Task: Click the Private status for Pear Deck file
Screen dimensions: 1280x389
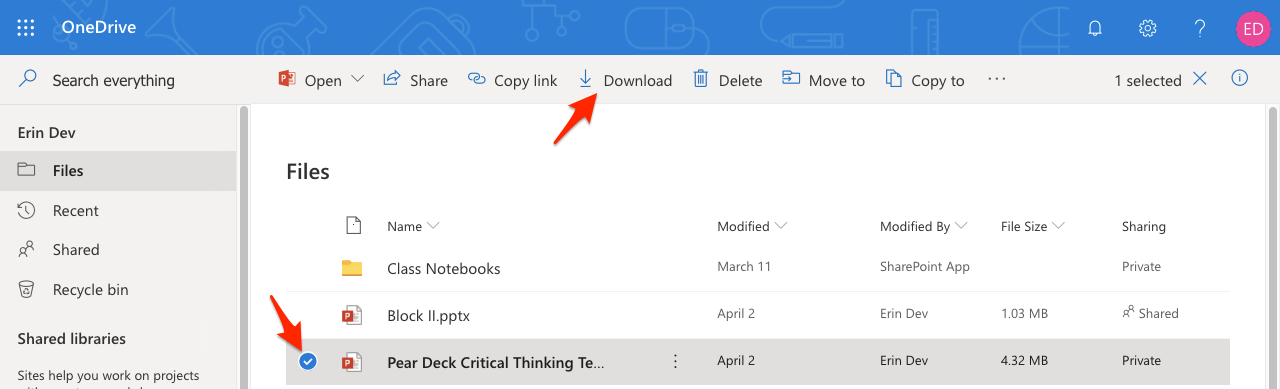Action: (1141, 360)
